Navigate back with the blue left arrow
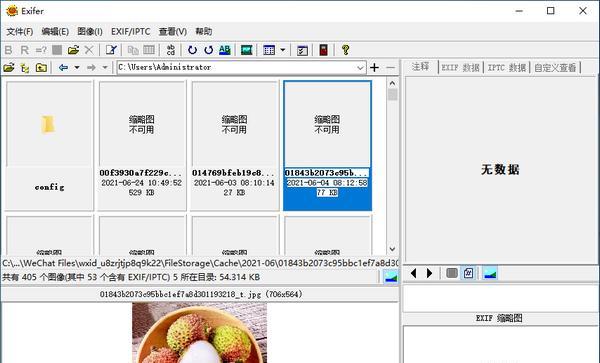The height and width of the screenshot is (363, 600). pyautogui.click(x=63, y=68)
